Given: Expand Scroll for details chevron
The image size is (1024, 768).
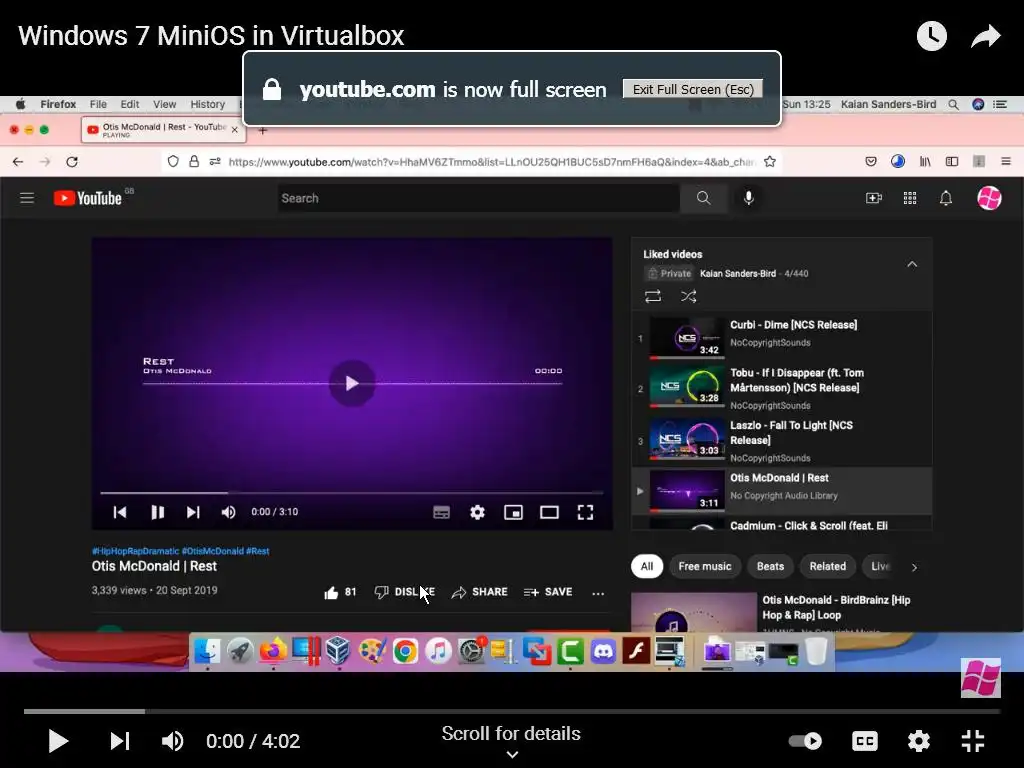Looking at the screenshot, I should (x=512, y=755).
